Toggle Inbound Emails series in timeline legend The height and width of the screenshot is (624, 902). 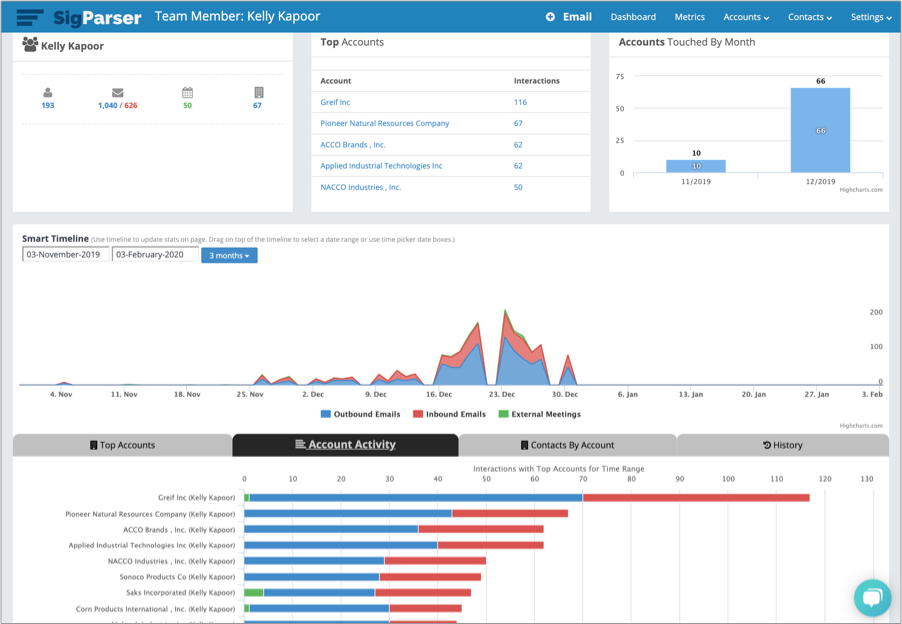(449, 414)
